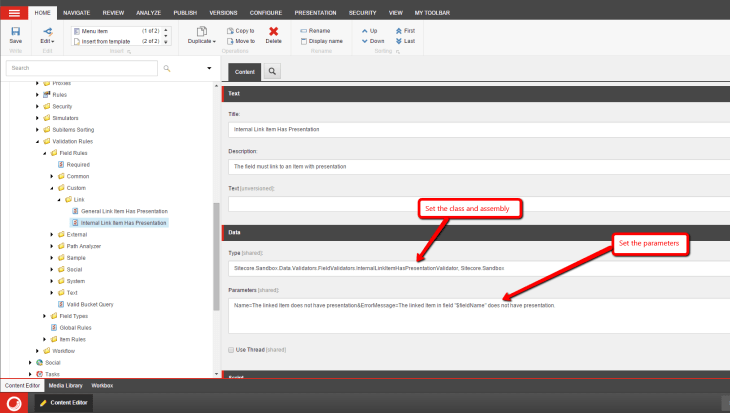Image resolution: width=730 pixels, height=413 pixels.
Task: Open the SECURITY ribbon tab
Action: coord(362,13)
